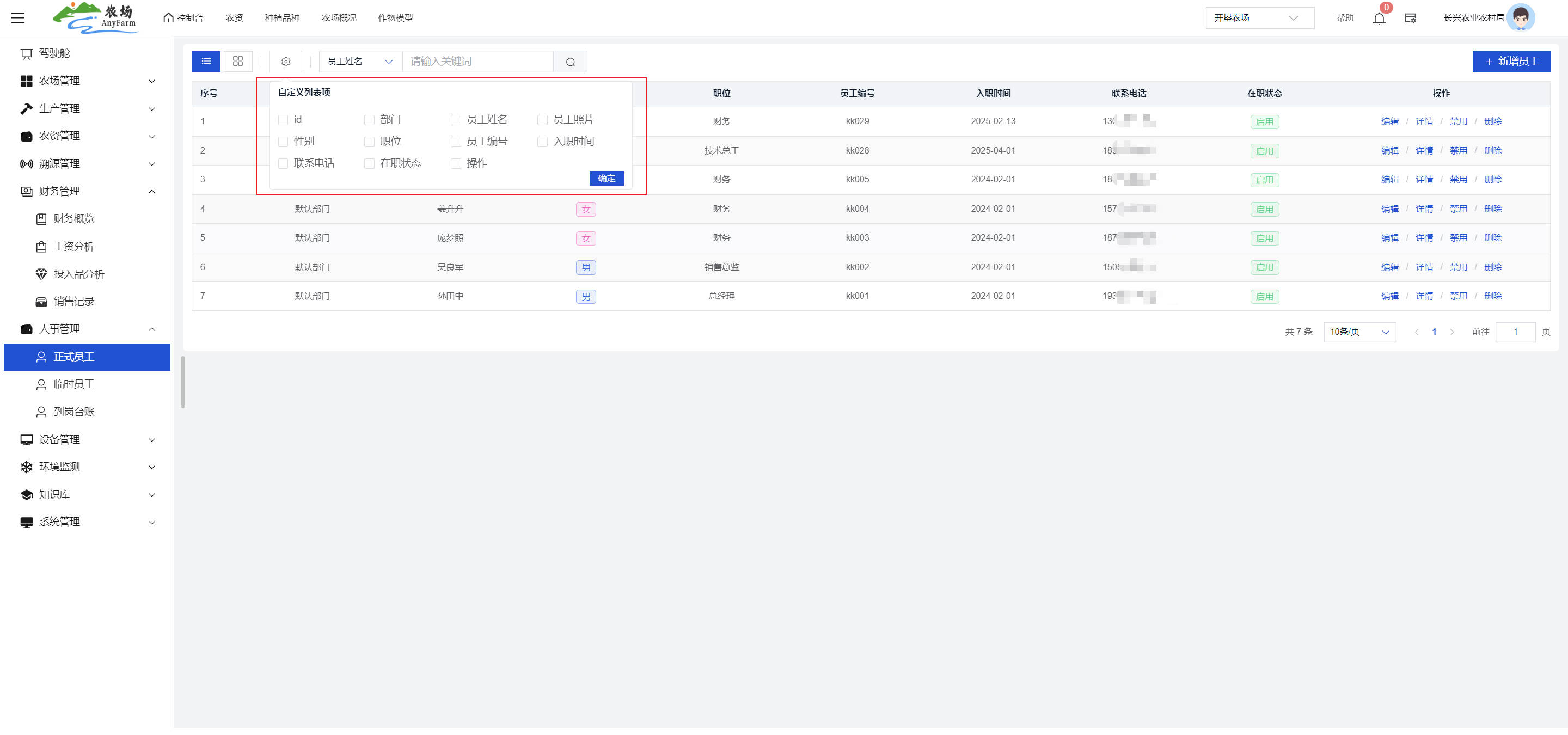
Task: Check the 员工照片 column checkbox
Action: click(x=542, y=120)
